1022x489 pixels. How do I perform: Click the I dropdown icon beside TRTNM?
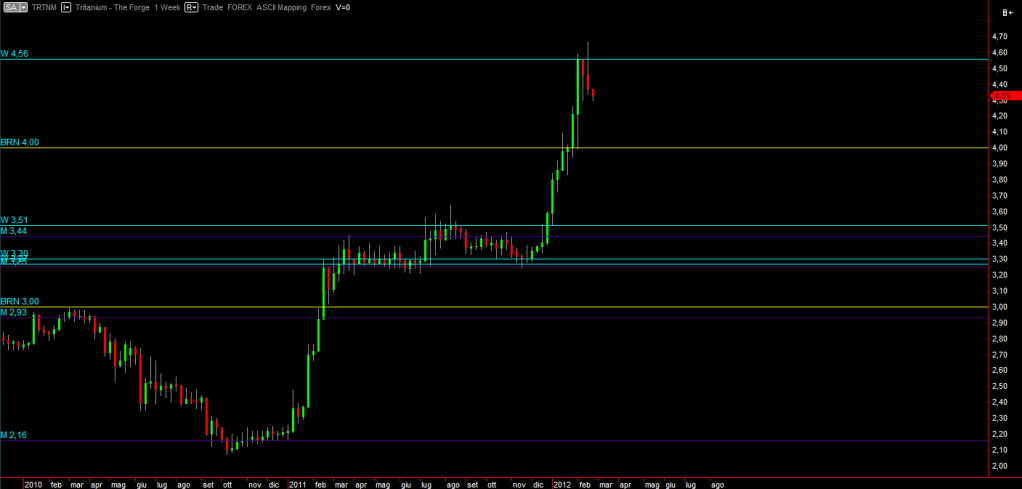coord(66,6)
